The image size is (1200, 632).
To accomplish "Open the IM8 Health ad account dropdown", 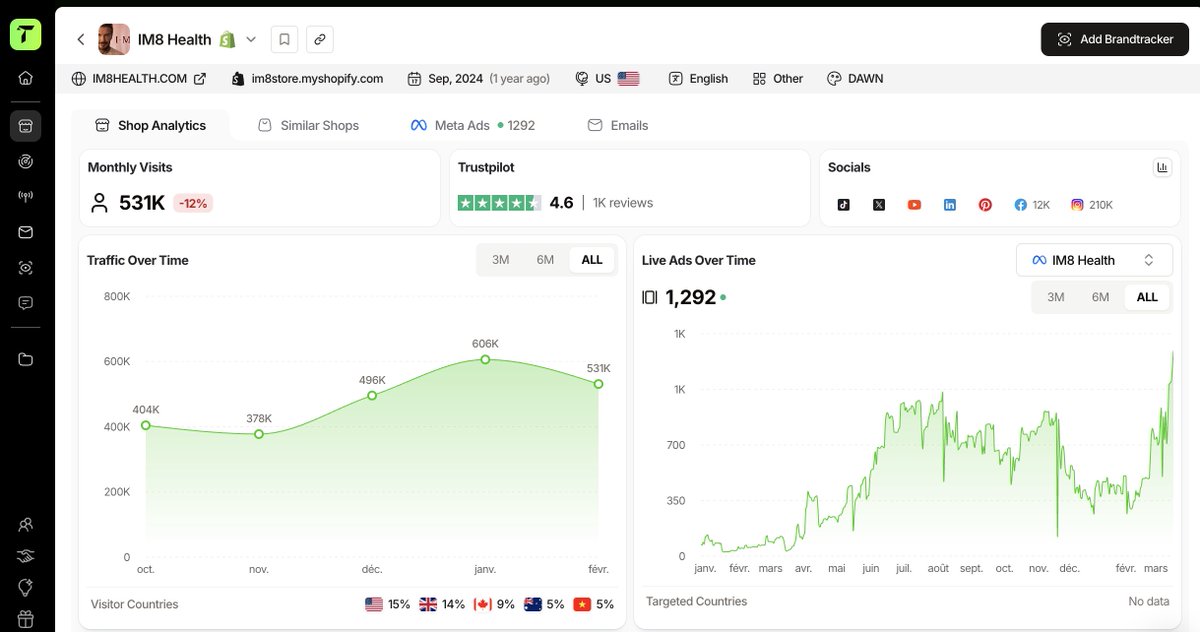I will (1094, 260).
